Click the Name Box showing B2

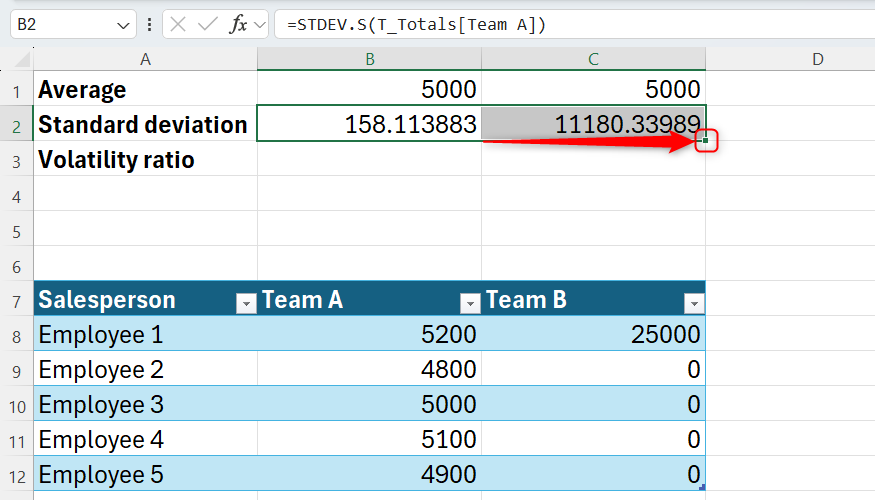(x=60, y=25)
